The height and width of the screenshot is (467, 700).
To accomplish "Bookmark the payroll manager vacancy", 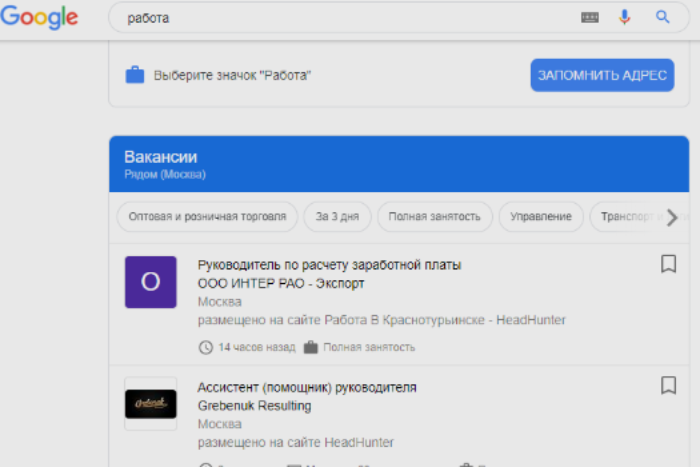I will (x=668, y=264).
